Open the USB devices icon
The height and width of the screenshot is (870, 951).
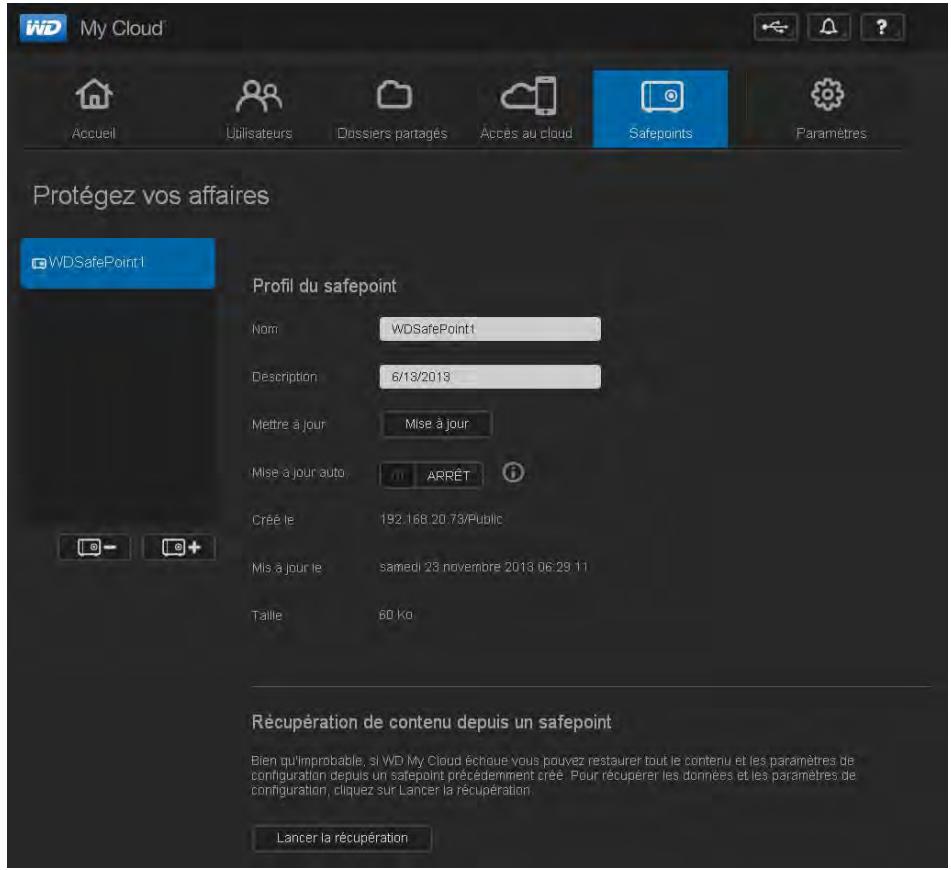pos(775,27)
